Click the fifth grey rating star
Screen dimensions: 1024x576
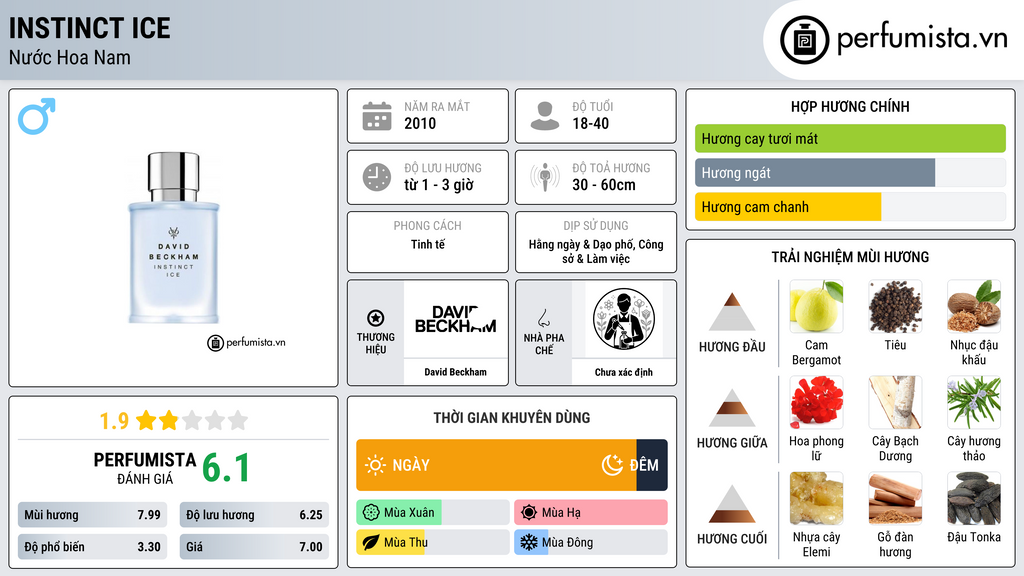tap(238, 420)
